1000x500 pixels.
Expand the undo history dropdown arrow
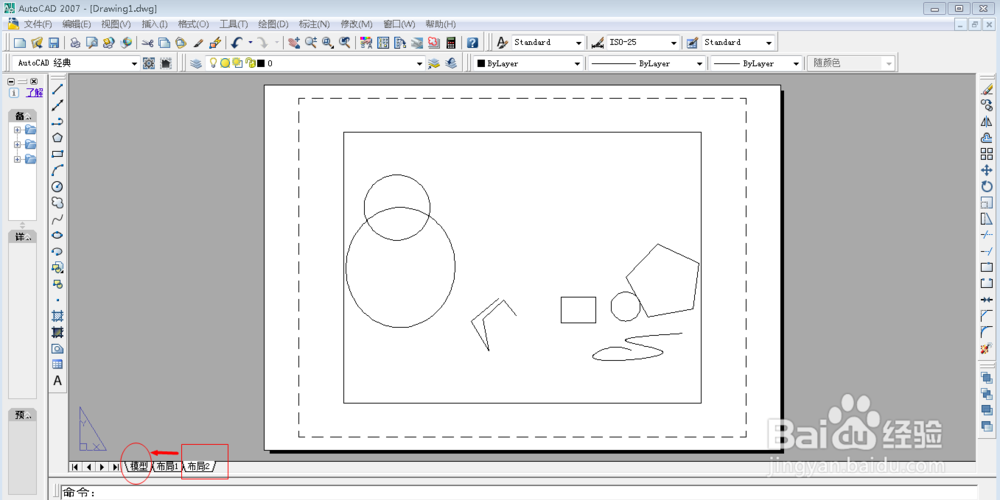[250, 43]
